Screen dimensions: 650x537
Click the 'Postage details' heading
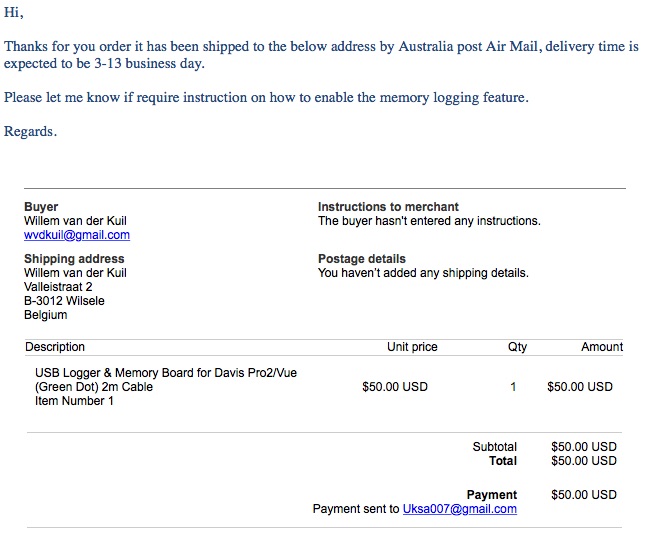point(362,259)
